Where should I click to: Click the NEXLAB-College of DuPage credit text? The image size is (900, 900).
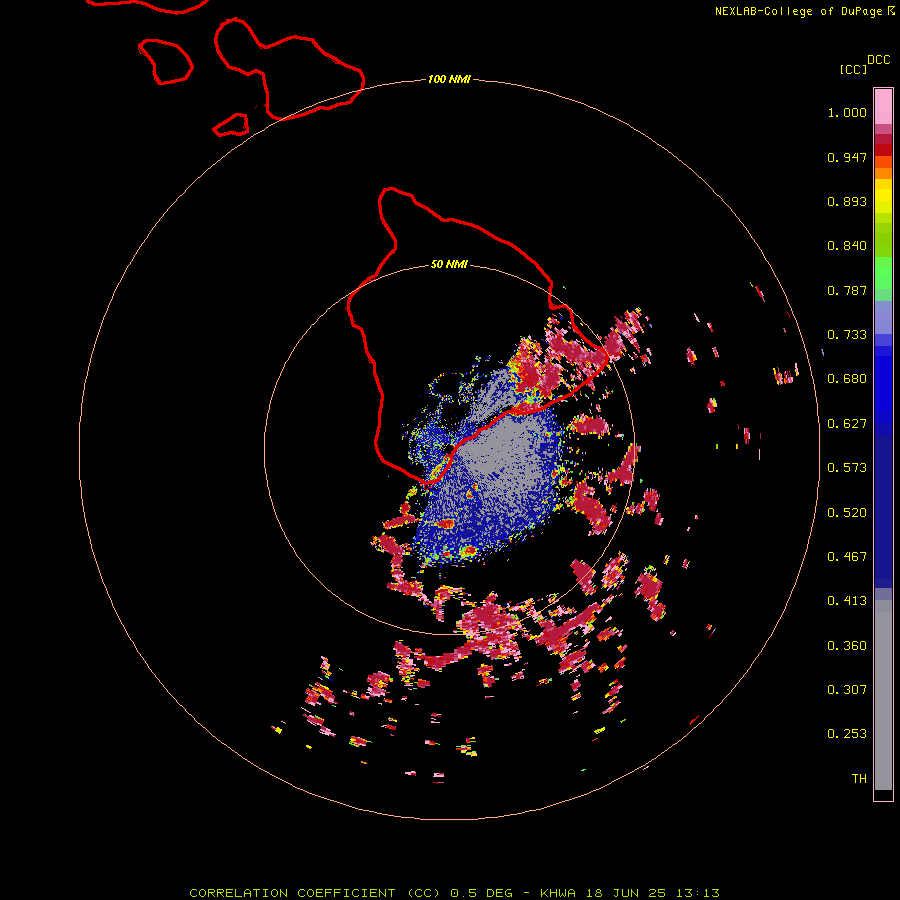(x=798, y=11)
